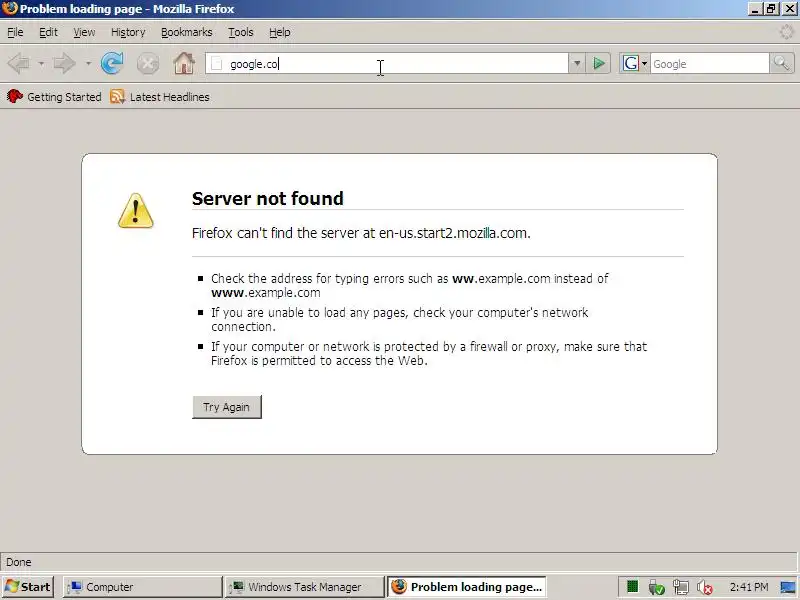Expand the address bar history dropdown
Image resolution: width=800 pixels, height=600 pixels.
click(577, 64)
